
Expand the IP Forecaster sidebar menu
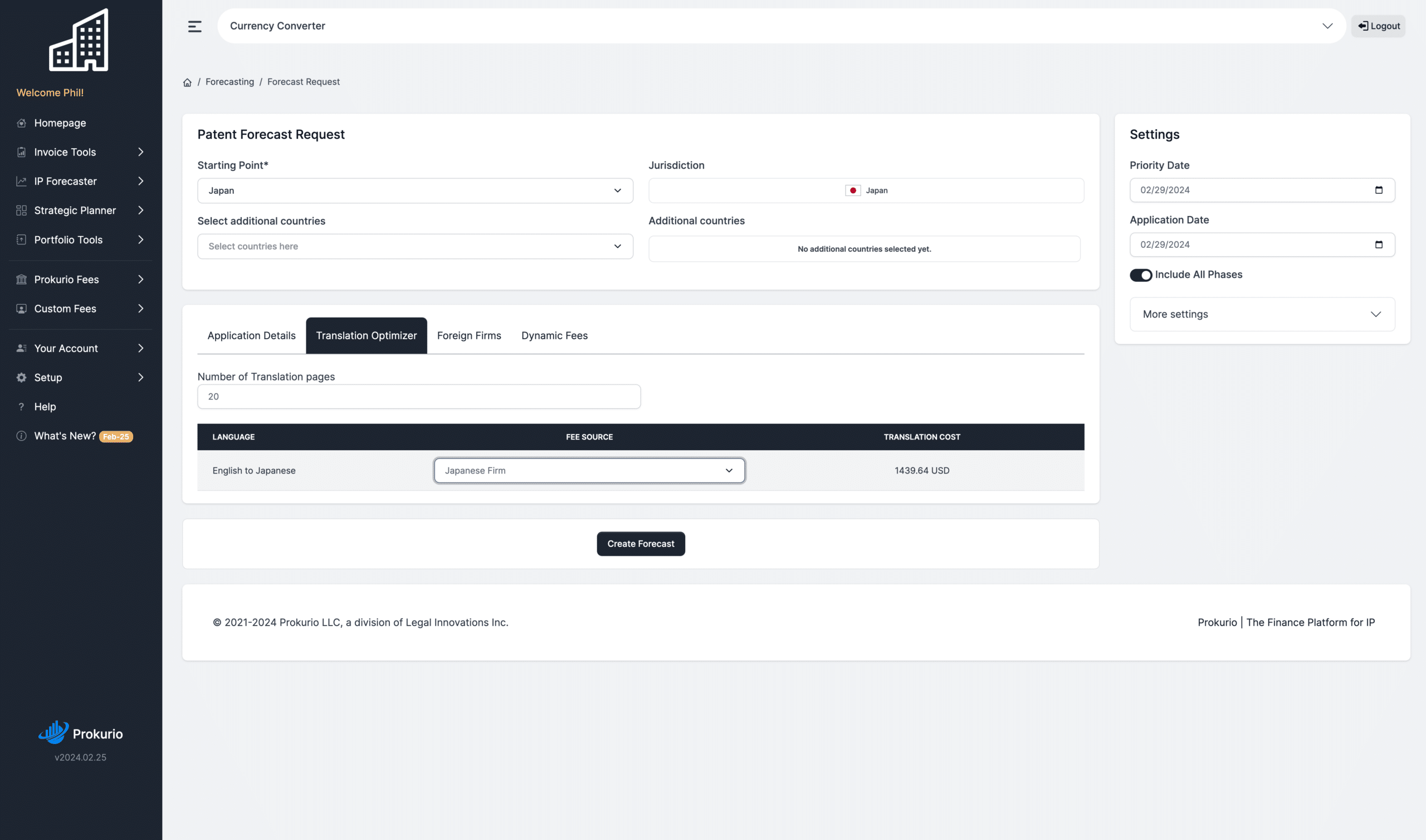tap(81, 181)
